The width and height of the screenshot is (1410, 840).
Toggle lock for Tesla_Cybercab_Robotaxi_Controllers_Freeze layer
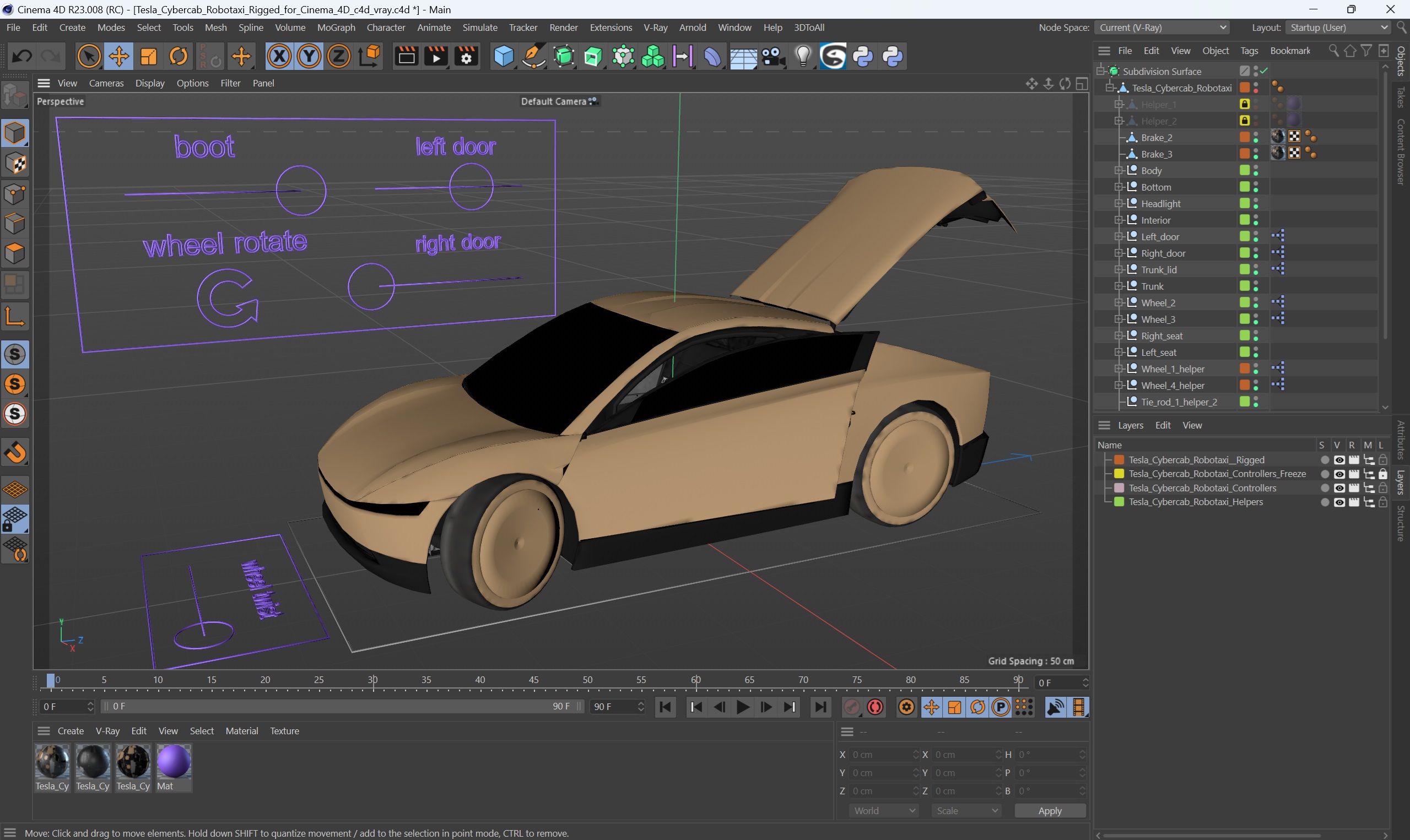point(1383,474)
